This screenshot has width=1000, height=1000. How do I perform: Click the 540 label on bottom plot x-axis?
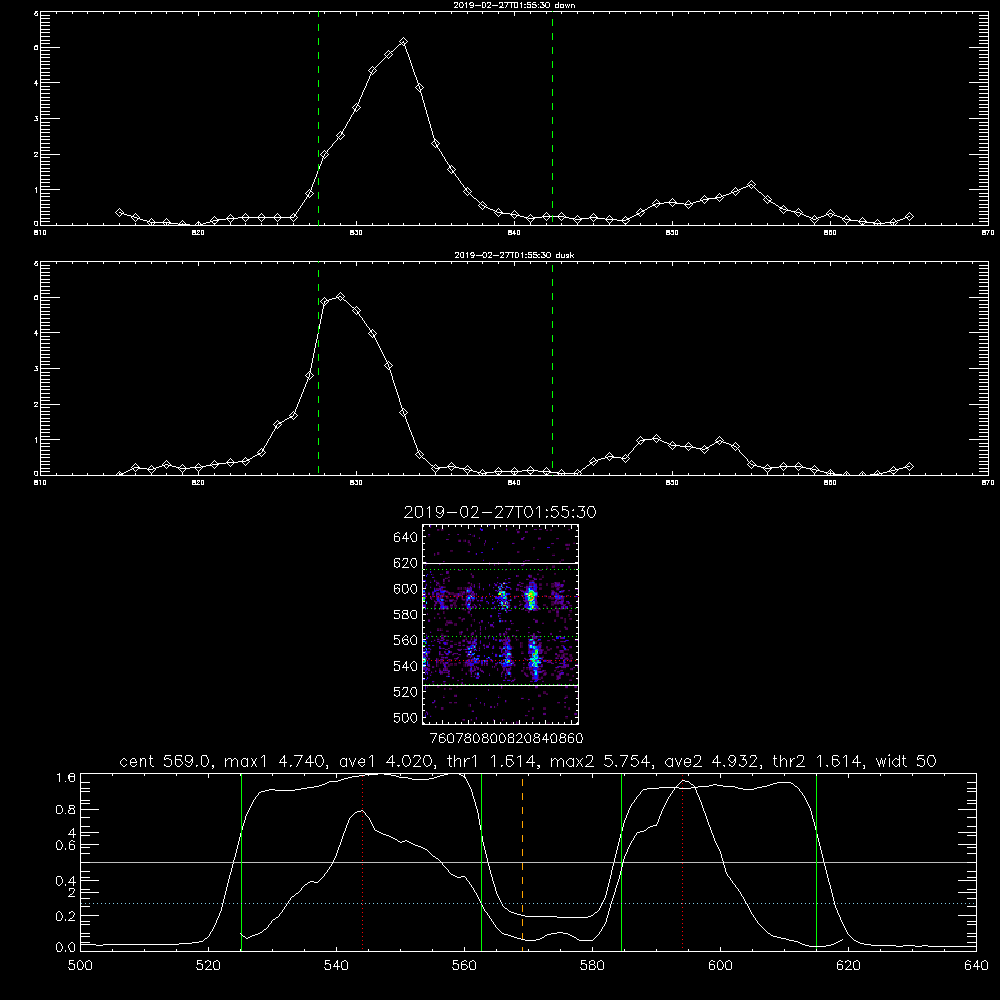336,966
